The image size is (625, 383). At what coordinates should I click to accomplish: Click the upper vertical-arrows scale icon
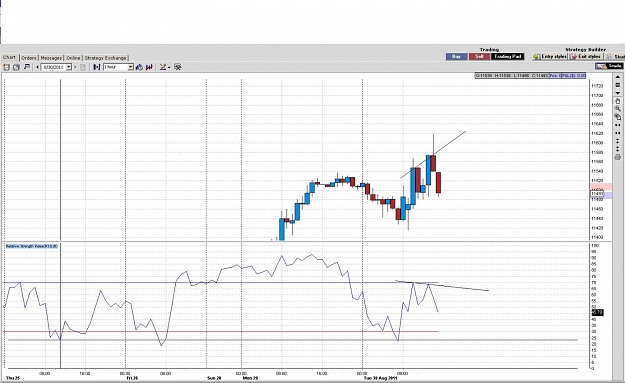pos(617,141)
